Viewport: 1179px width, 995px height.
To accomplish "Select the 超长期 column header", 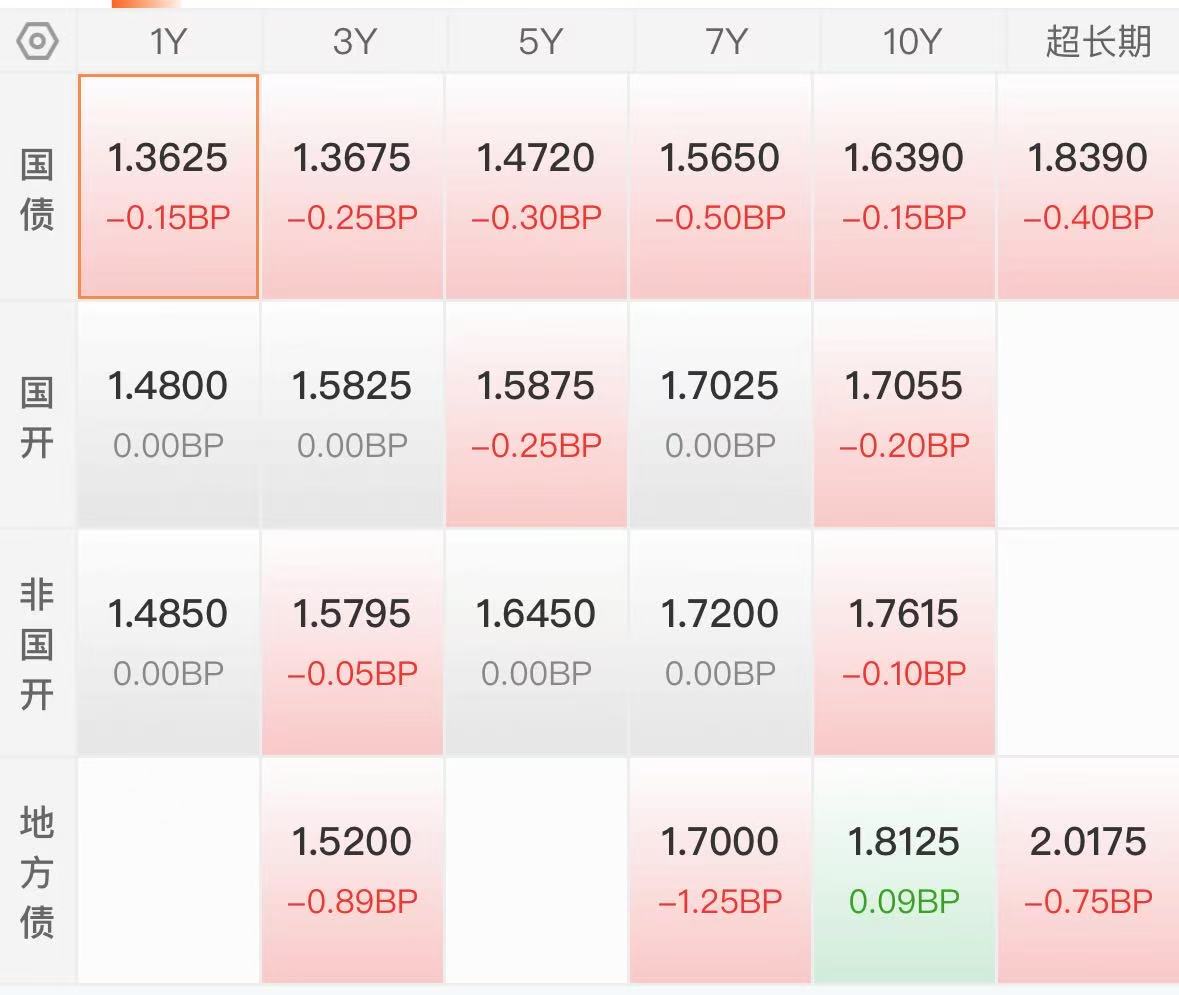I will 1098,41.
